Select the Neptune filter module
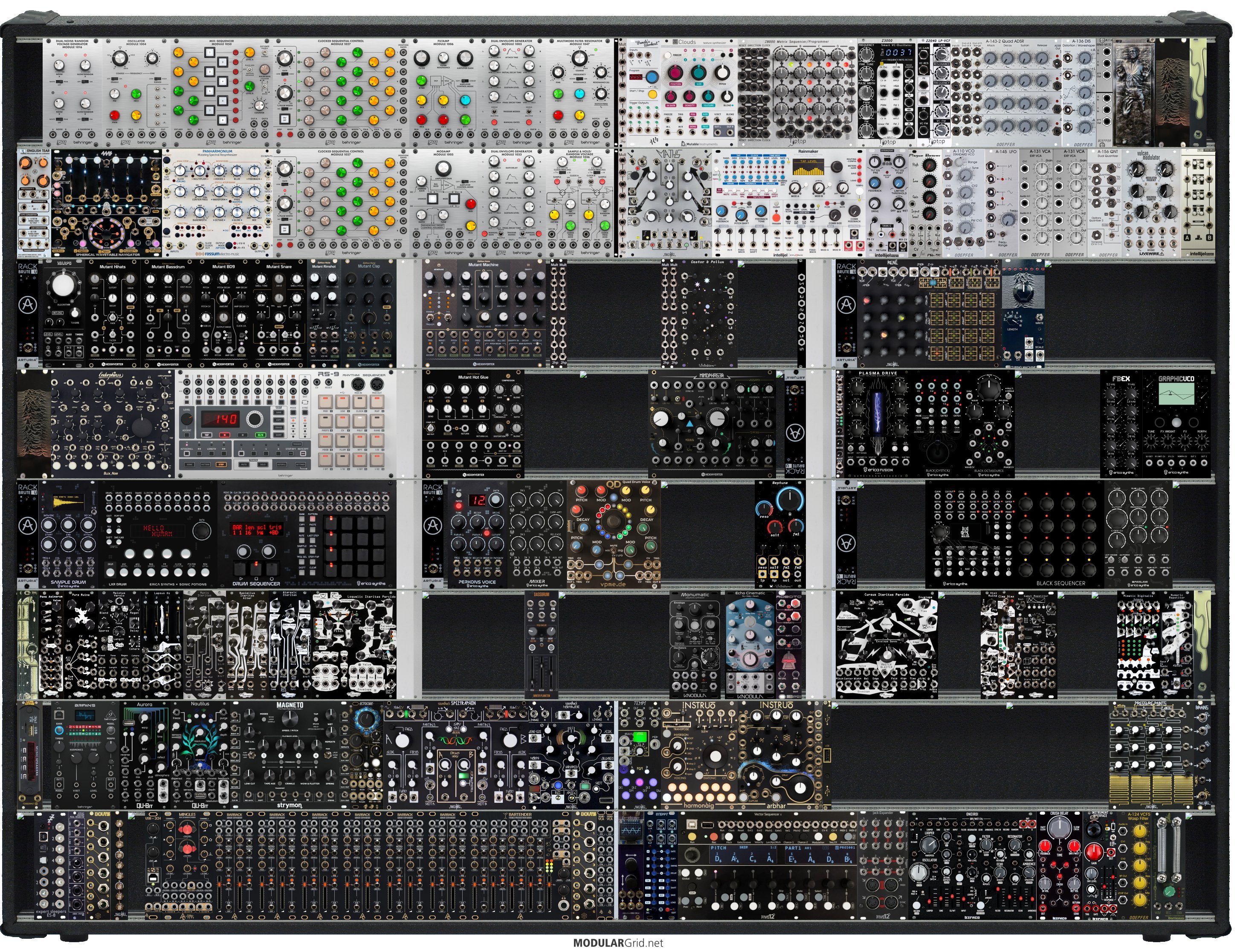Screen dimensions: 1237x952 coord(779,535)
